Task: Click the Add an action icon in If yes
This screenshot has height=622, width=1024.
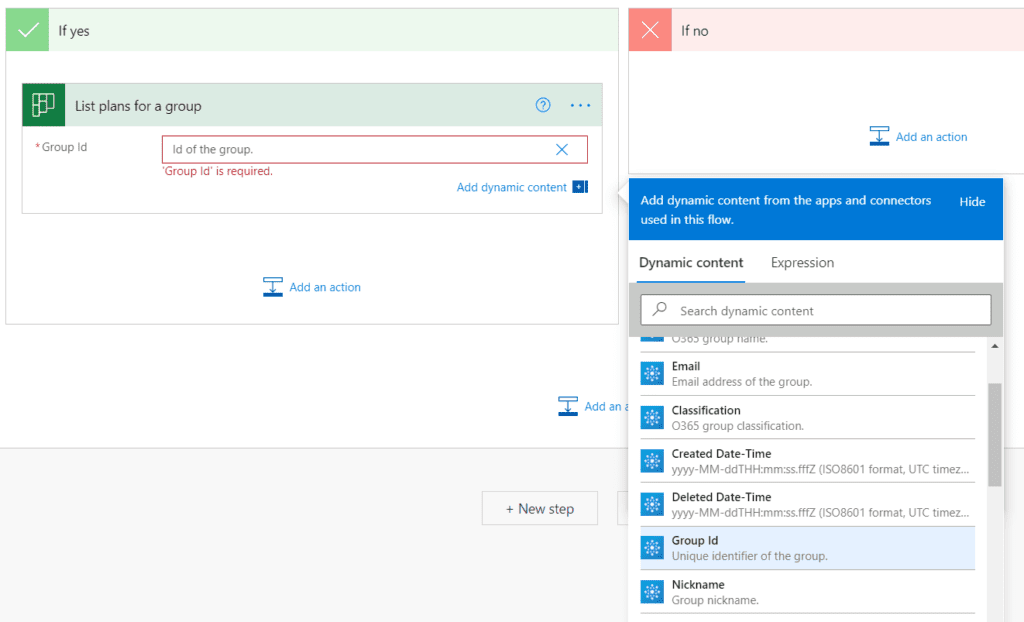Action: click(x=273, y=287)
